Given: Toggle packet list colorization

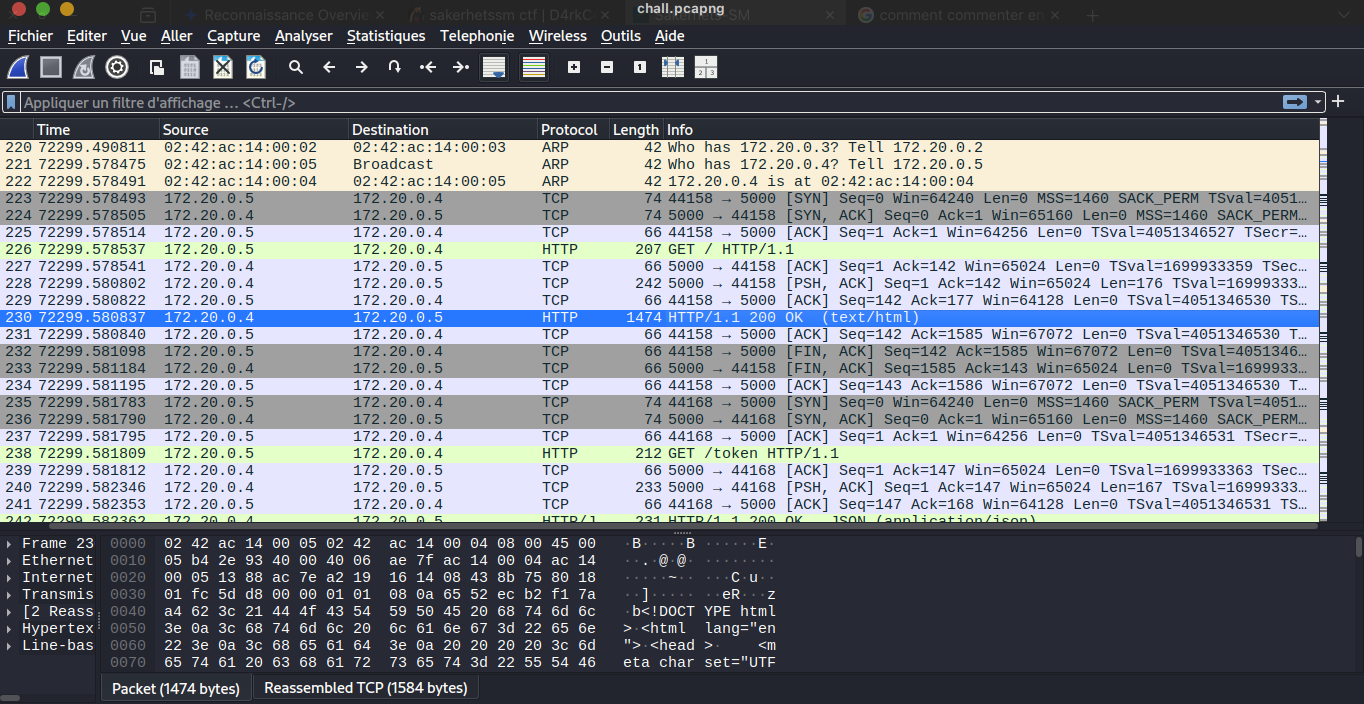Looking at the screenshot, I should [x=534, y=67].
